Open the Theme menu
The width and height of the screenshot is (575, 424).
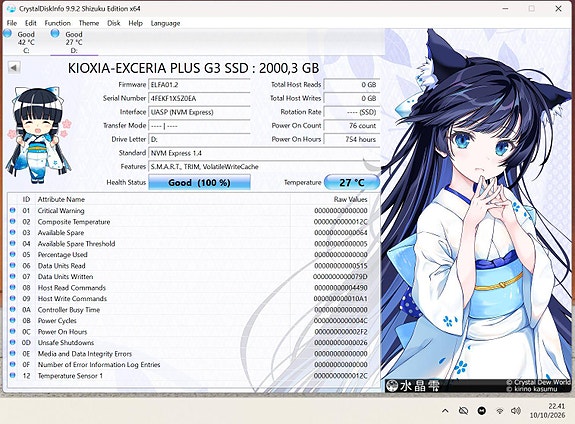point(89,23)
